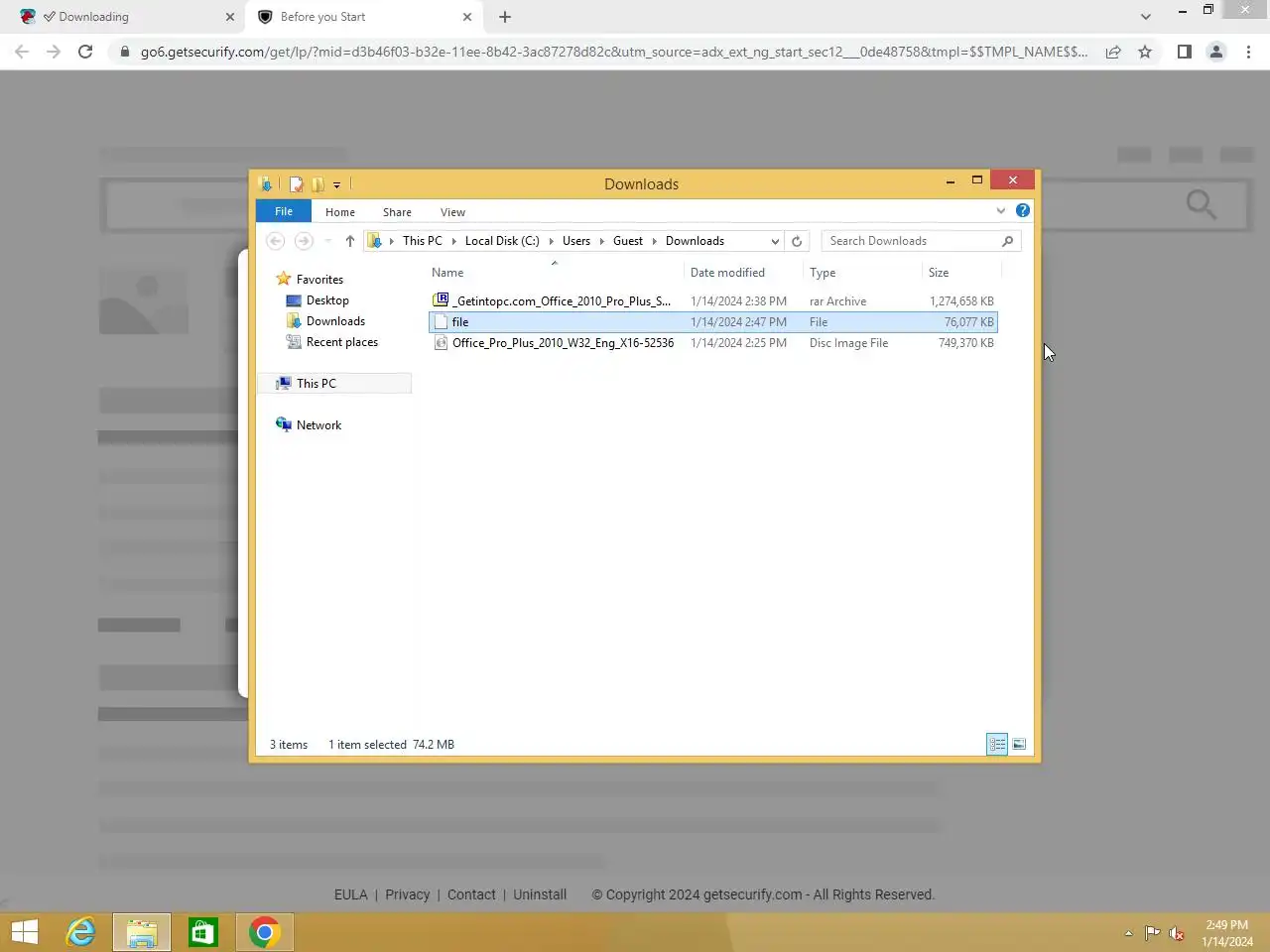Select Office_Pro_Plus_2010_W32_Eng_X16-52536 disc image
Viewport: 1270px width, 952px height.
(712, 342)
